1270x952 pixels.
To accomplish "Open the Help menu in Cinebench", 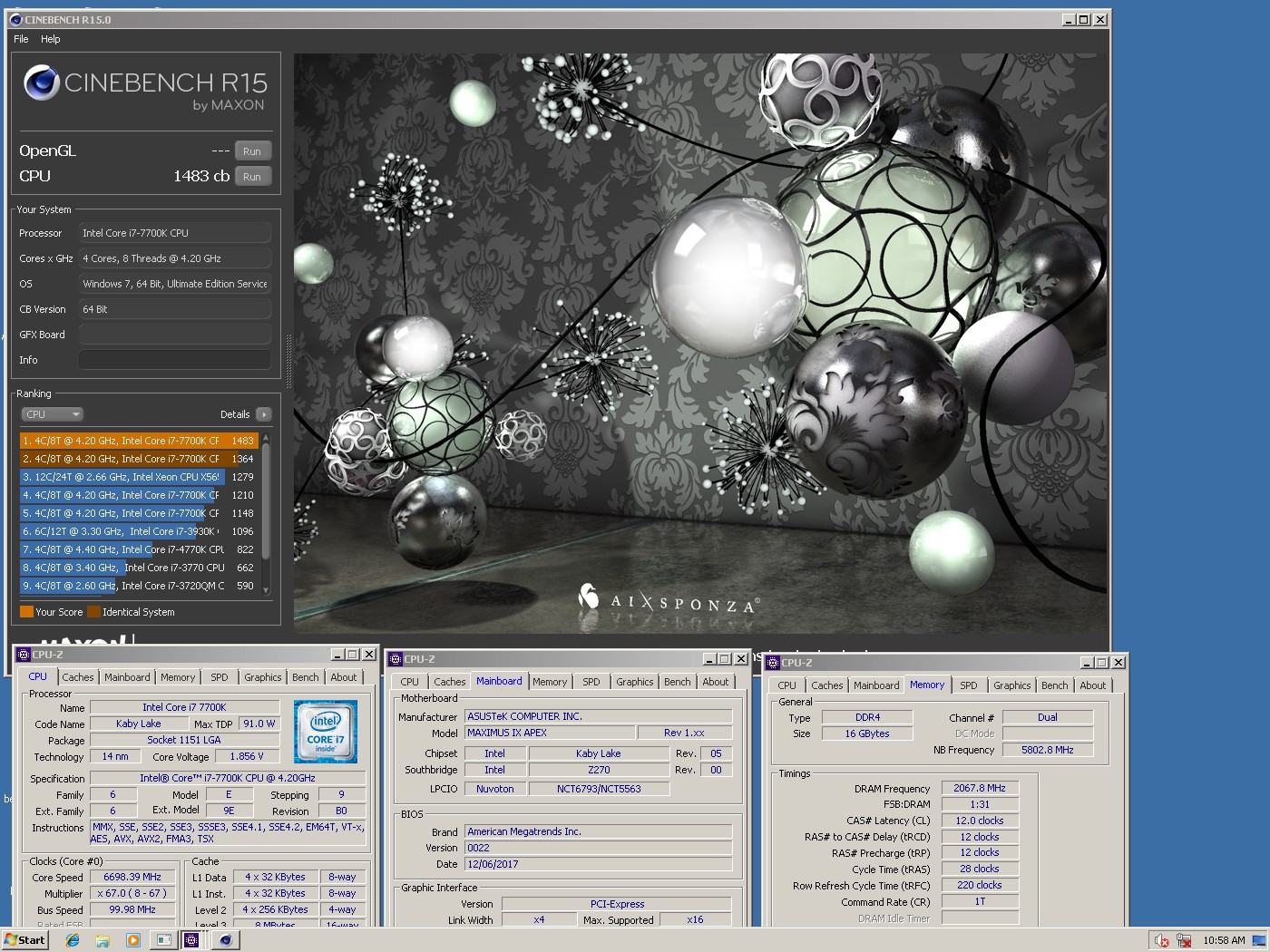I will coord(51,39).
